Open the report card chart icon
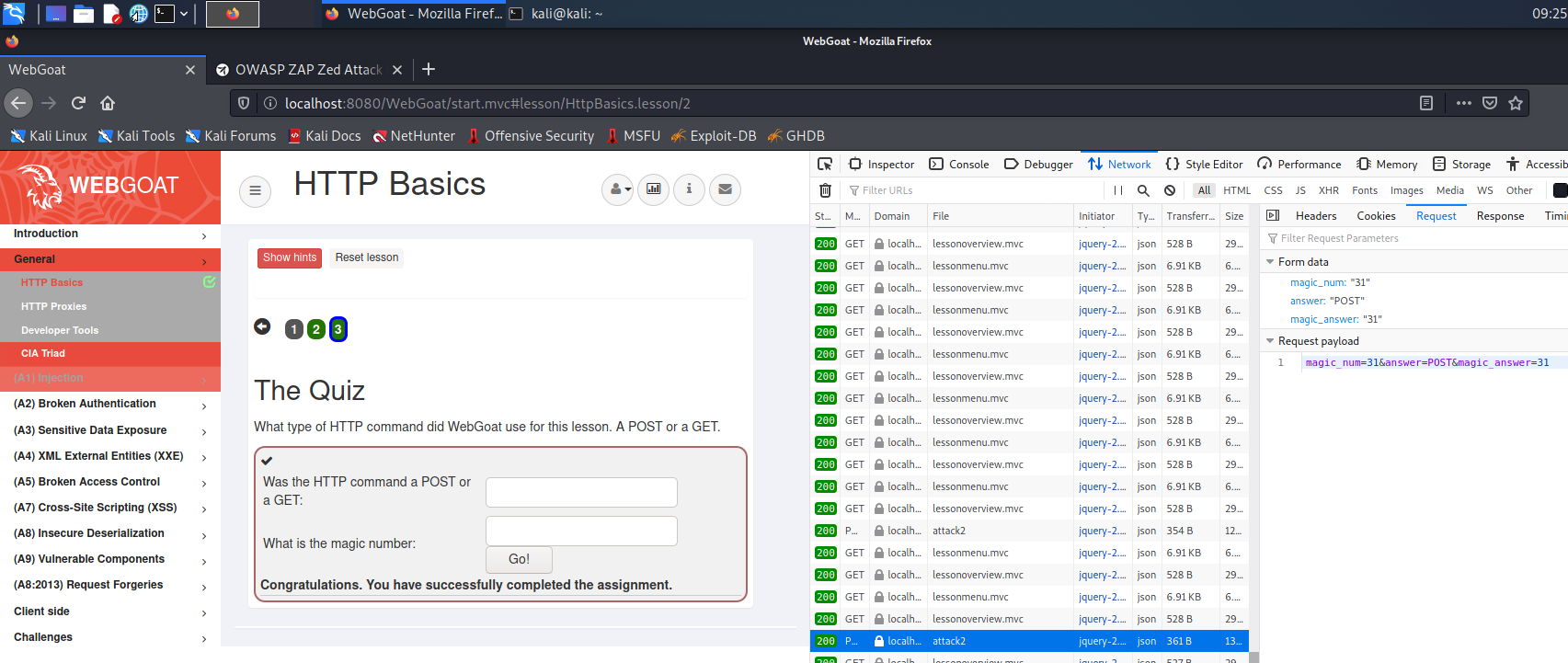This screenshot has width=1568, height=663. [x=653, y=189]
